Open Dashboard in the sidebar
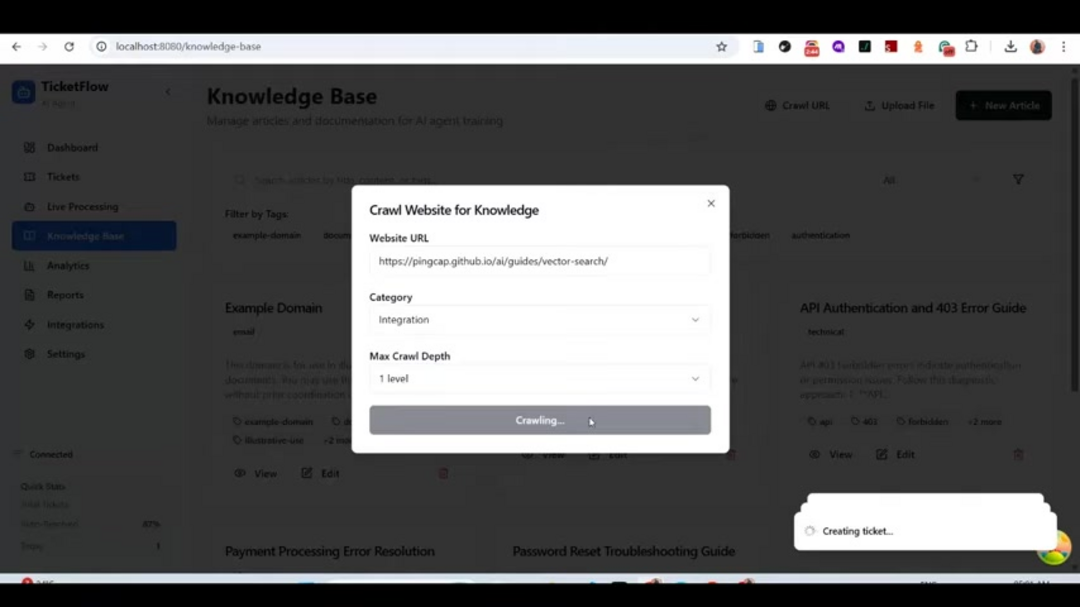 click(x=72, y=147)
